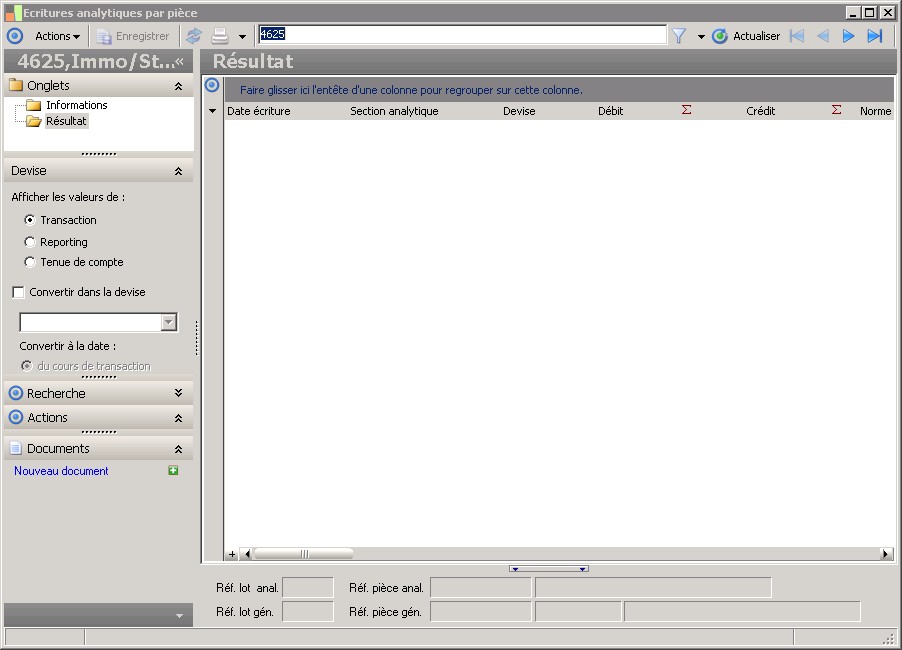Open the currency combo box dropdown
The image size is (902, 650).
169,322
